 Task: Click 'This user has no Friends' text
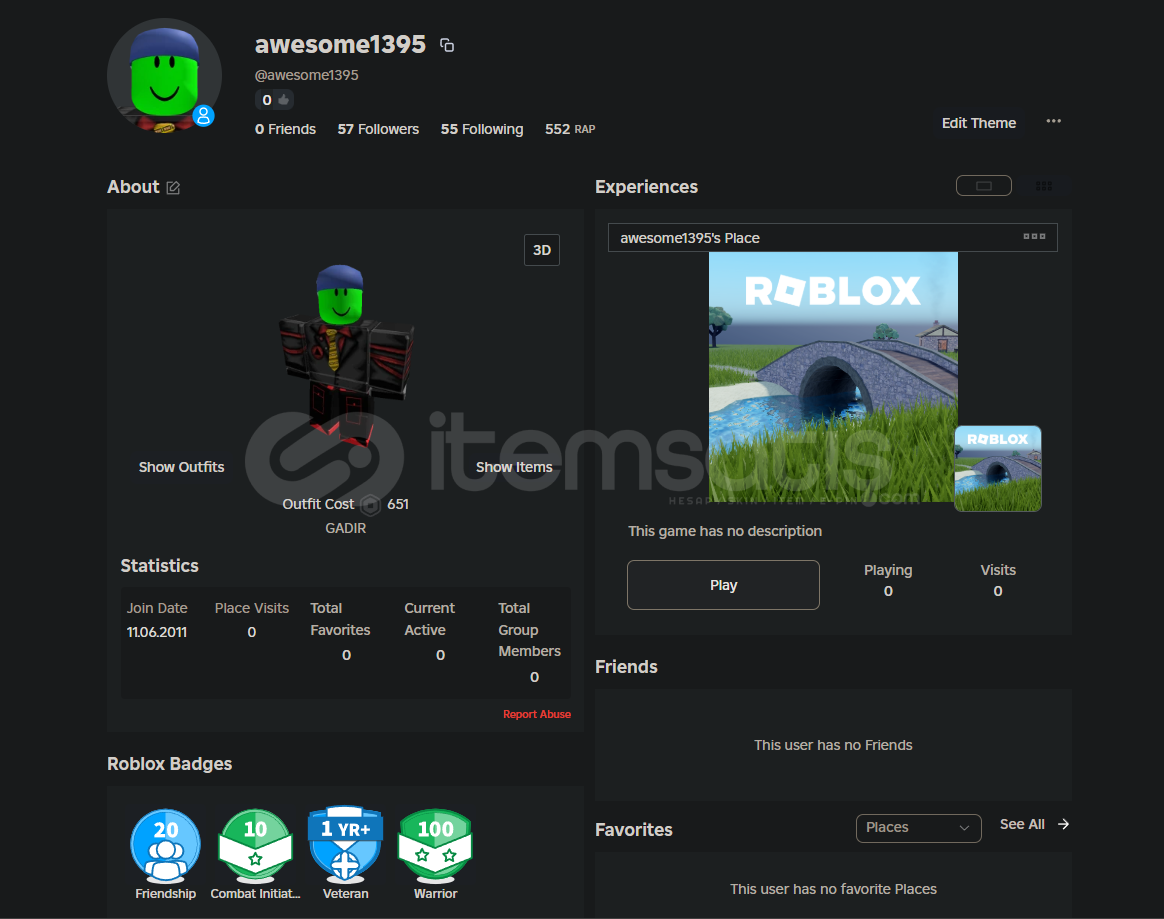coord(833,745)
